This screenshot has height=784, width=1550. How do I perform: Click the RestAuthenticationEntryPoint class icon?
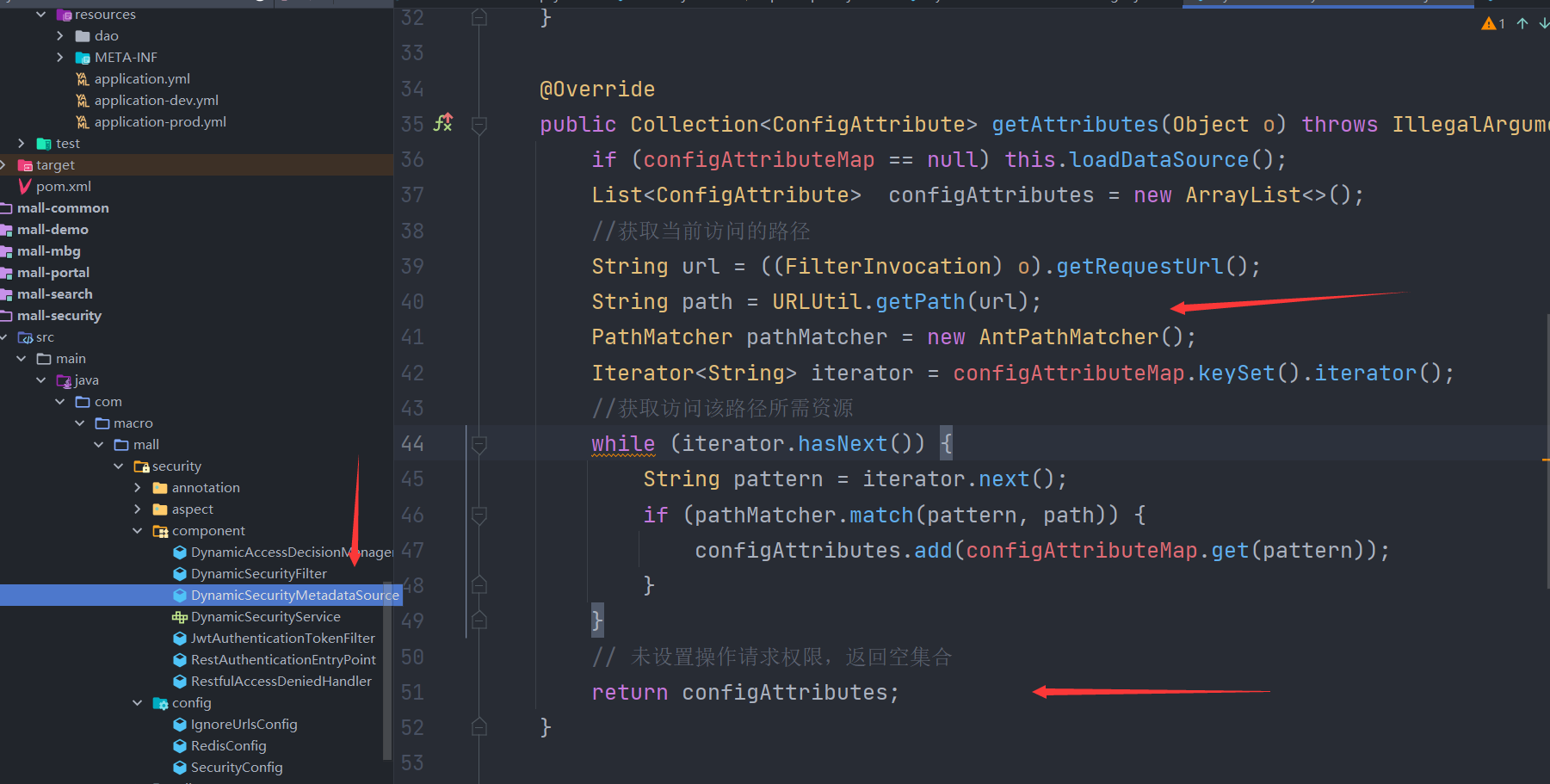pyautogui.click(x=180, y=659)
